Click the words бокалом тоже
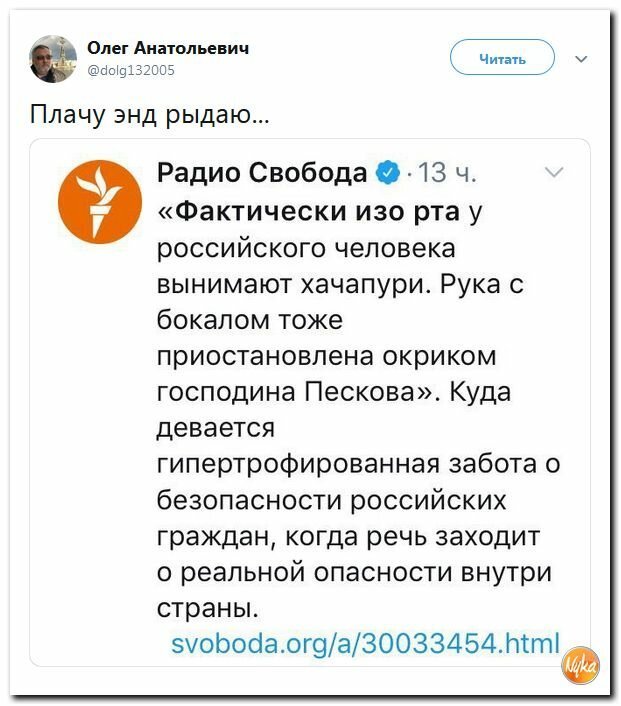This screenshot has width=621, height=706. pos(249,320)
